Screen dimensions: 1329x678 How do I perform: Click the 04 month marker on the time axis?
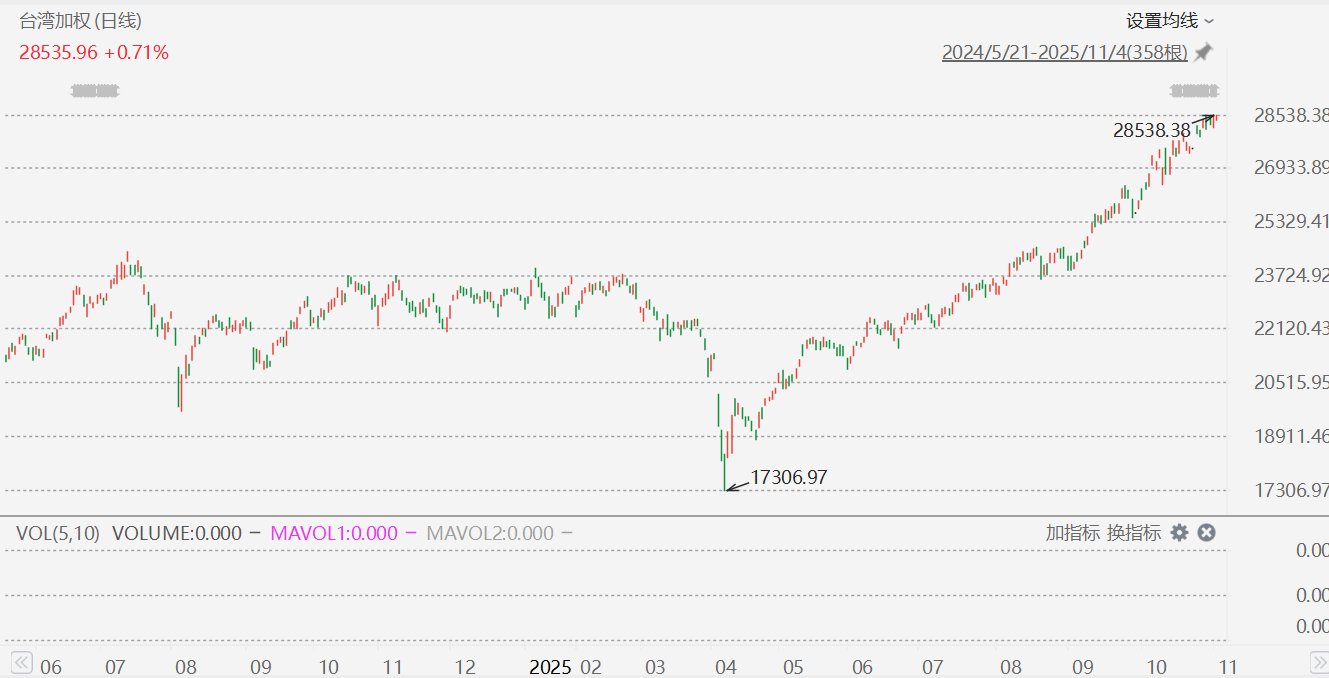[x=725, y=666]
